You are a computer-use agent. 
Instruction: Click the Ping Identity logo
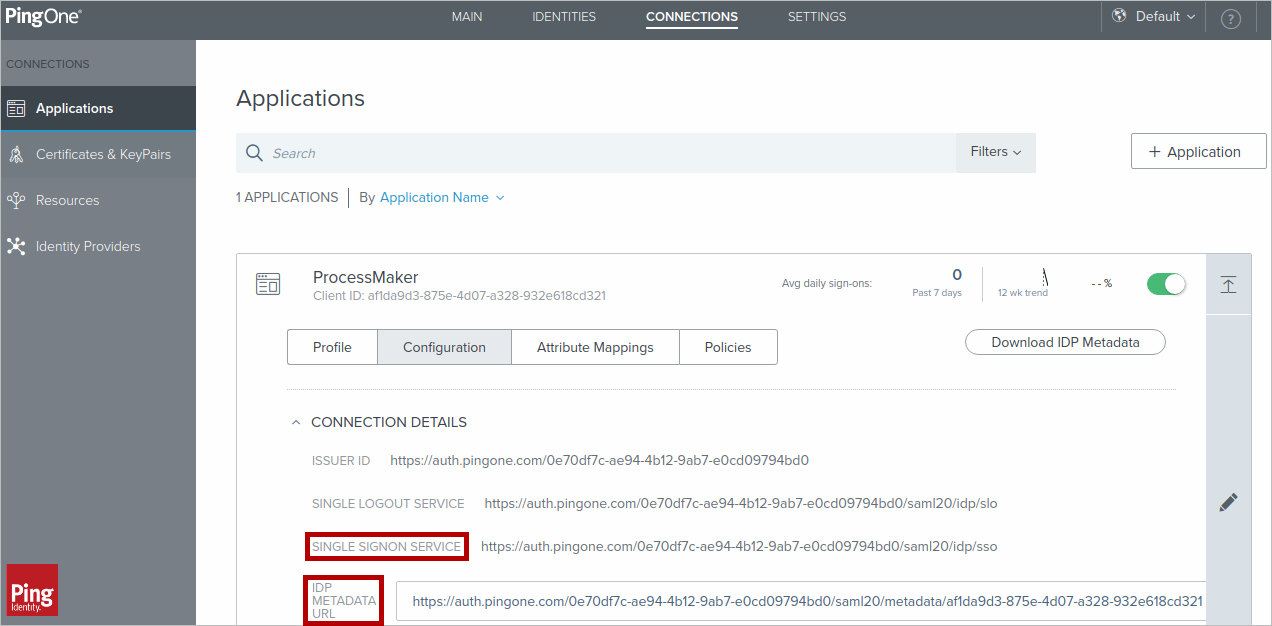point(32,589)
